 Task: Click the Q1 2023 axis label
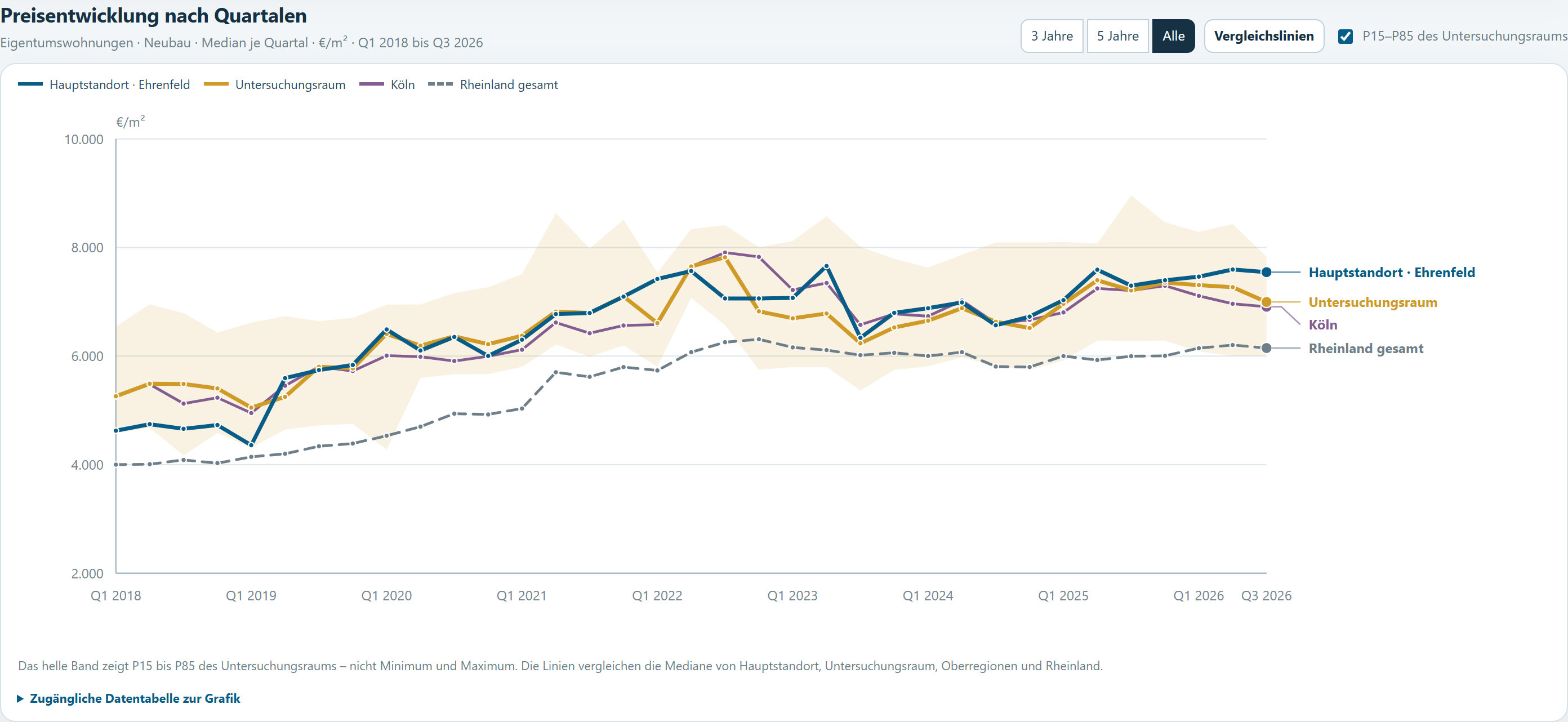[792, 595]
